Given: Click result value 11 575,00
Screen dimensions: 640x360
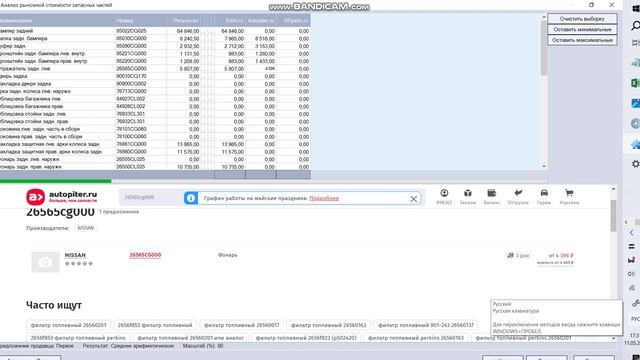Looking at the screenshot, I should 188,152.
